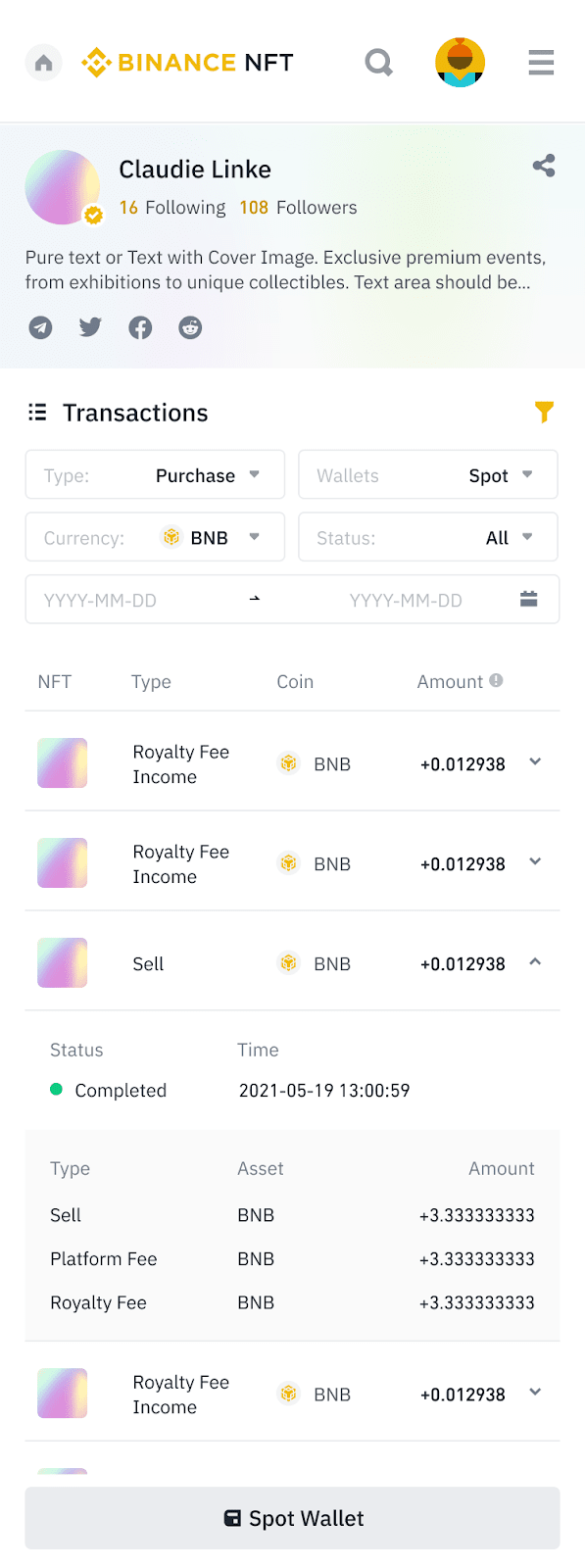
Task: Collapse the expanded Sell transaction details
Action: click(x=535, y=962)
